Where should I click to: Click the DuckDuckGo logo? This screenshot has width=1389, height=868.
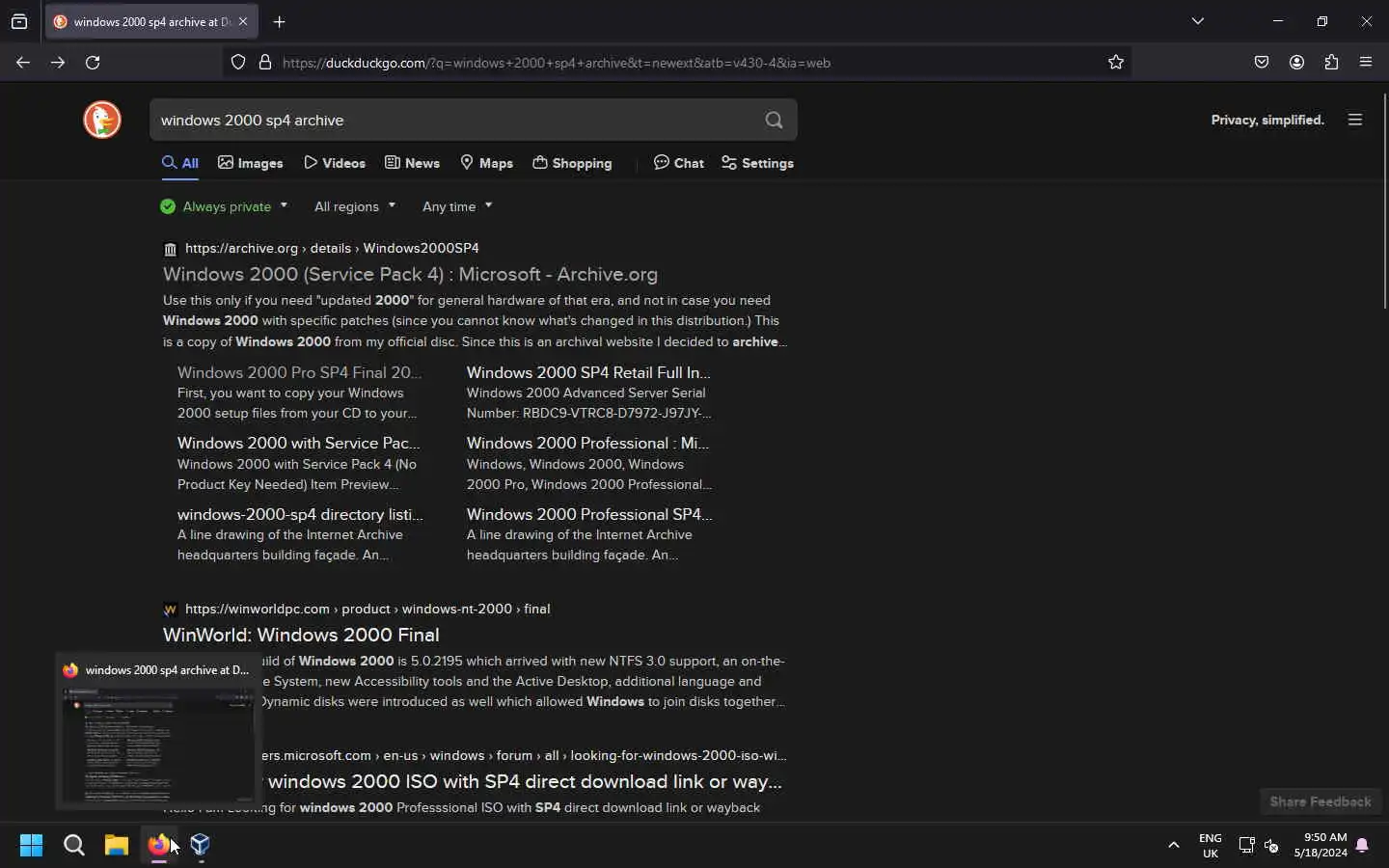102,120
